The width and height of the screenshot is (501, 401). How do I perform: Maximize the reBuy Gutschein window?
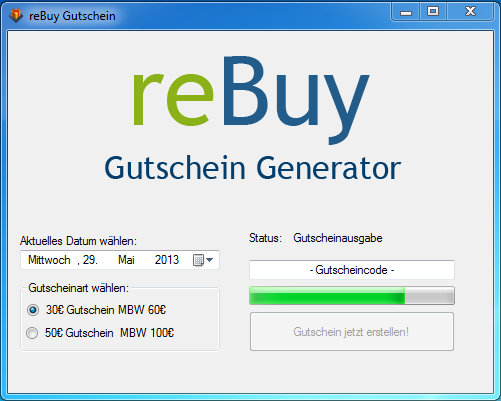point(433,12)
